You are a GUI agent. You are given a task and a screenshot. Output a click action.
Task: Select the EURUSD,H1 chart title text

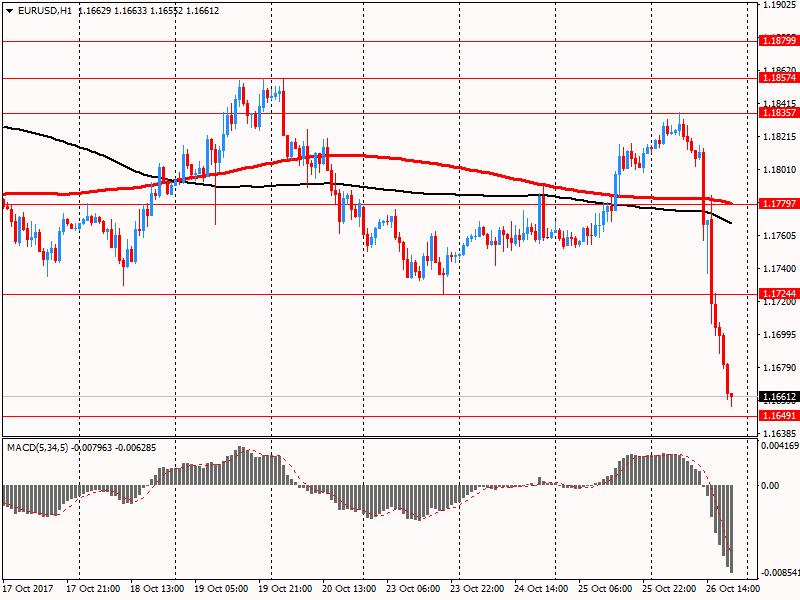pos(45,11)
